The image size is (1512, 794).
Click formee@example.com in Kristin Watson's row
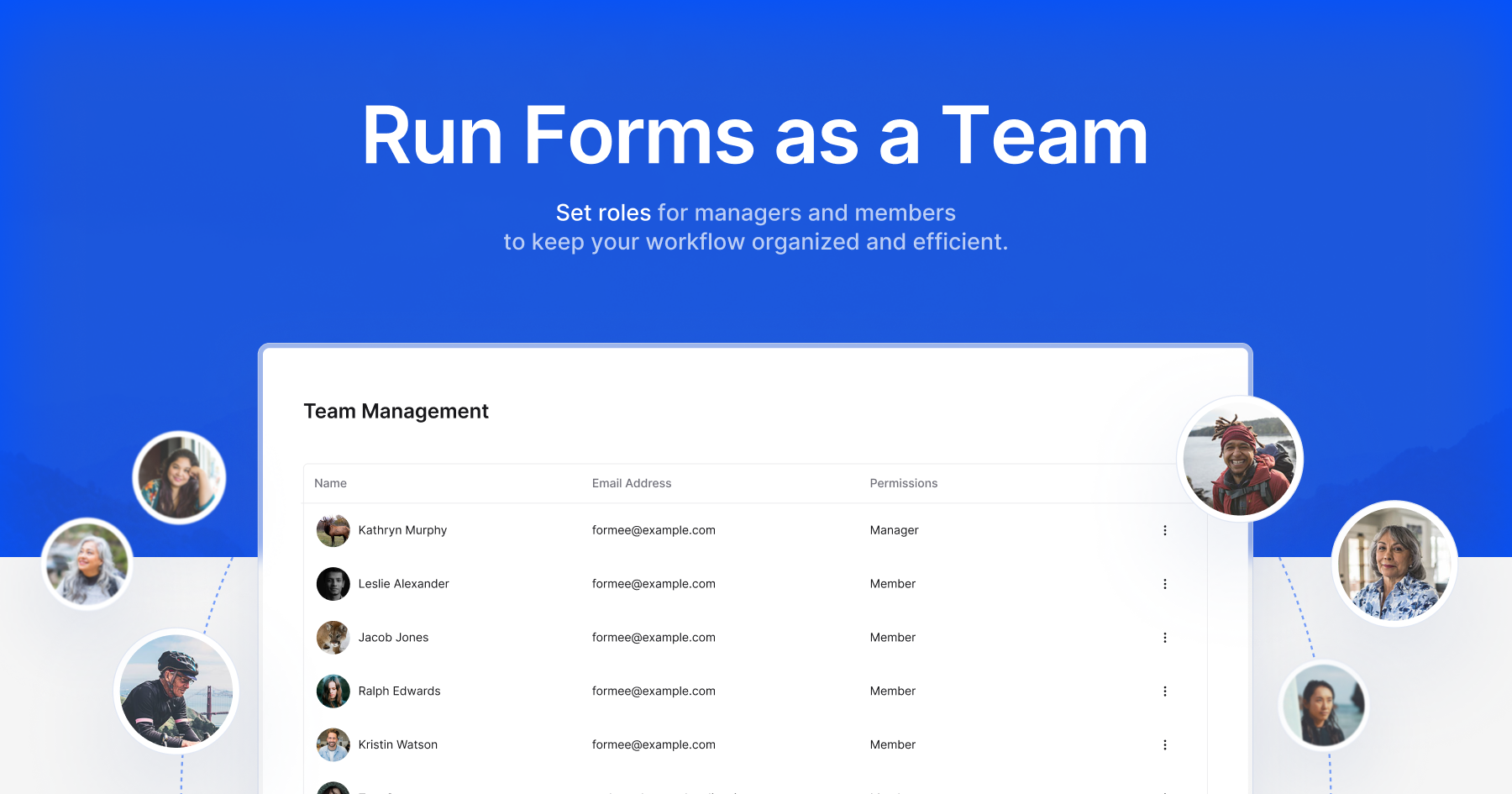pos(654,744)
